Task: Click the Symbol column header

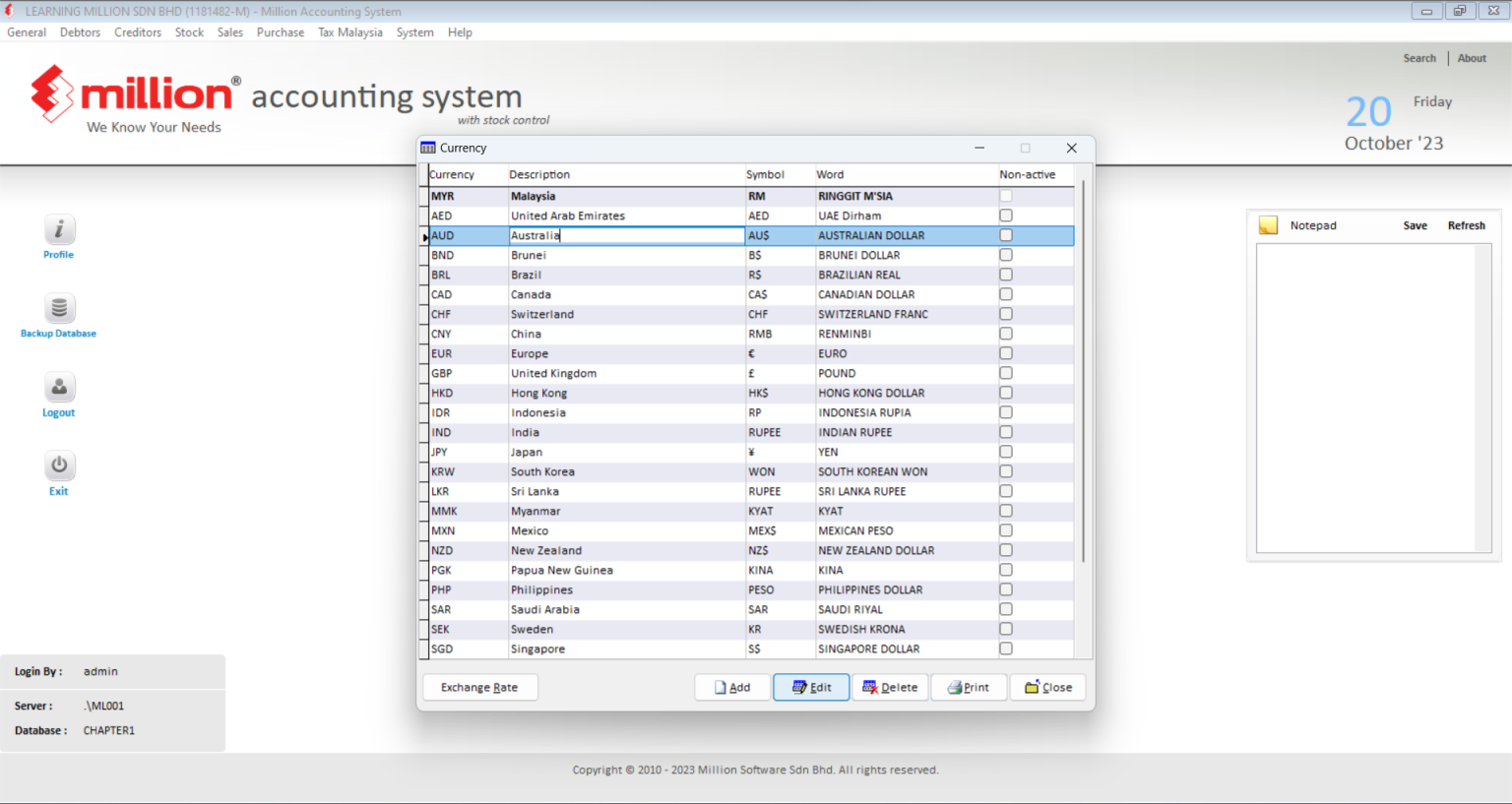Action: click(x=780, y=174)
